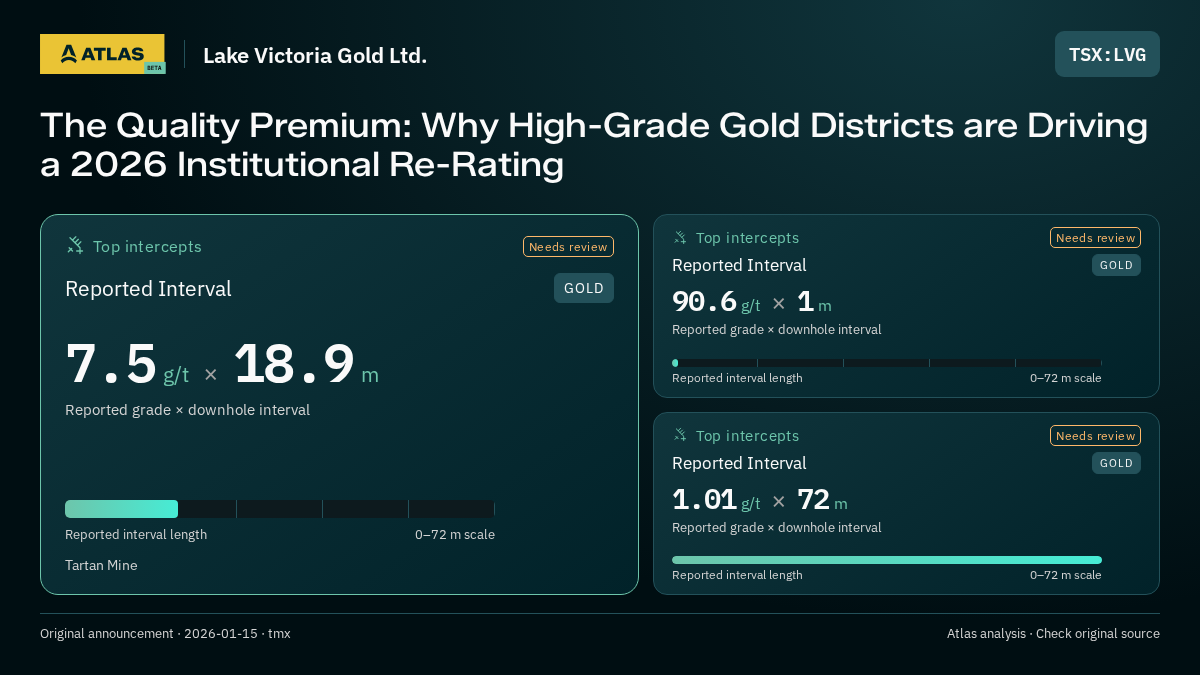Click the 0–72 m scale label in 7.5 g/t card
Screen dimensions: 1200x675
coord(455,534)
